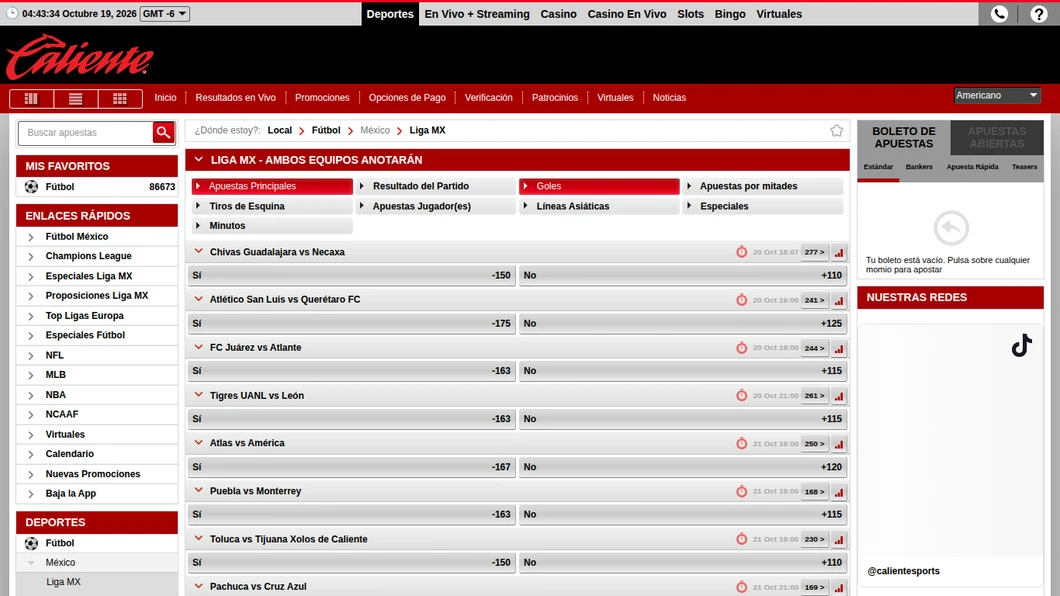This screenshot has height=596, width=1060.
Task: Switch to Apuestas Abiertas tab
Action: (x=996, y=137)
